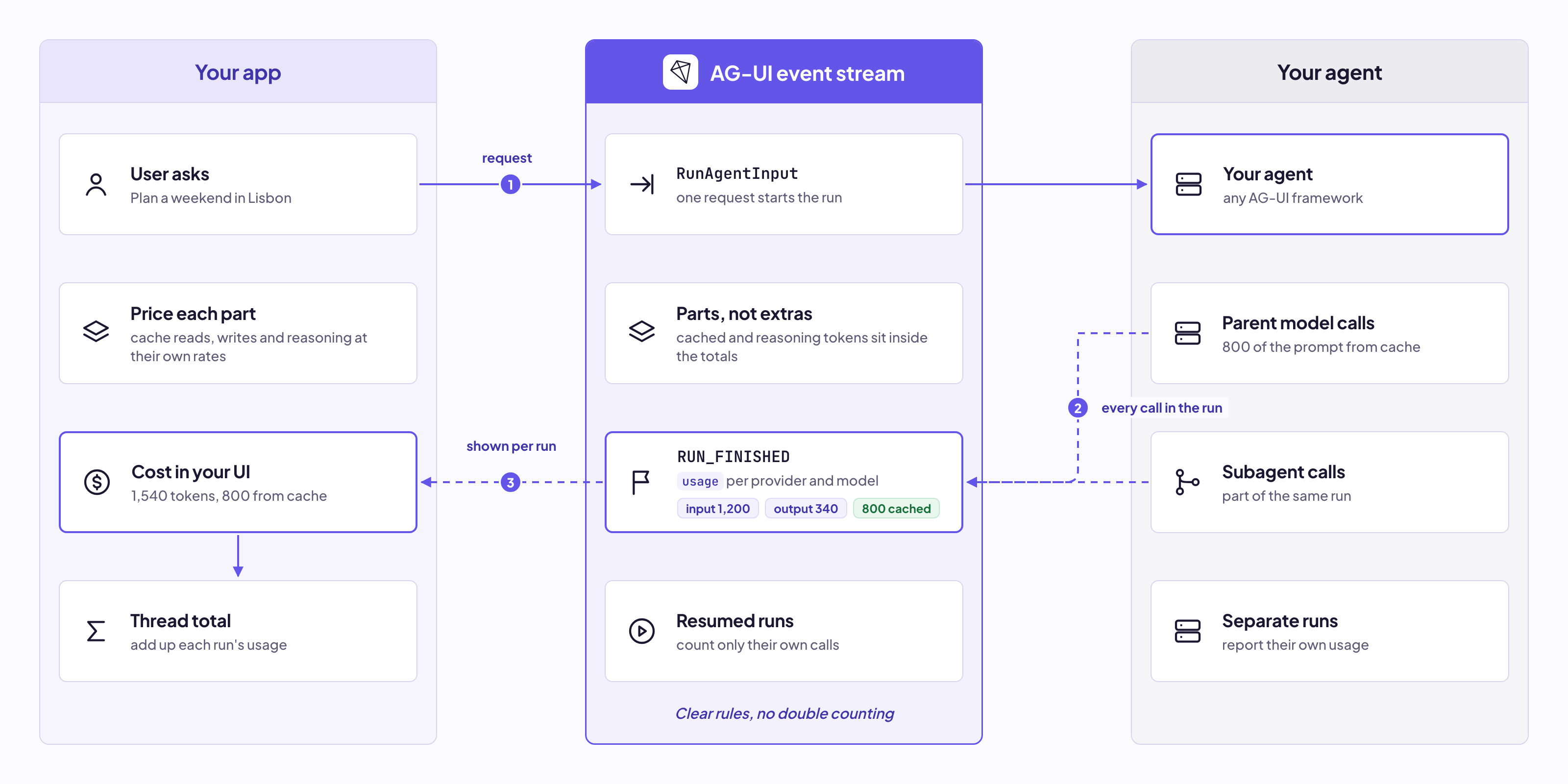Click "1,540 tokens, 800 from cache" text

point(229,496)
